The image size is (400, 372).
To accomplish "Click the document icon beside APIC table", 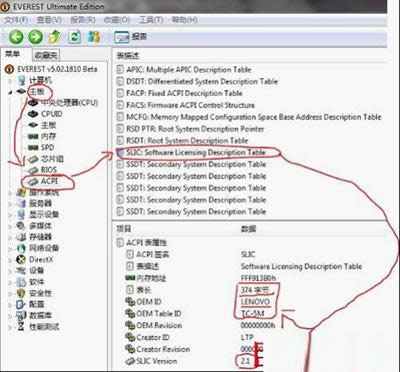I will 120,70.
